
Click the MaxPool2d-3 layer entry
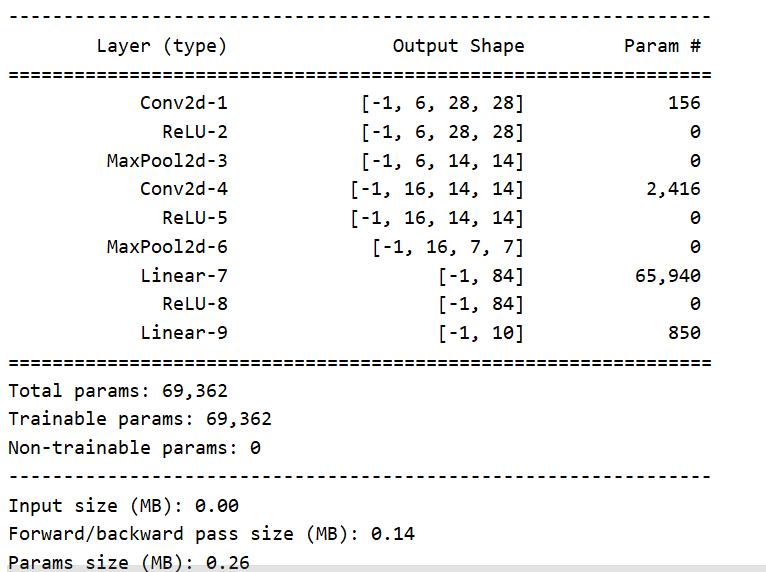167,161
